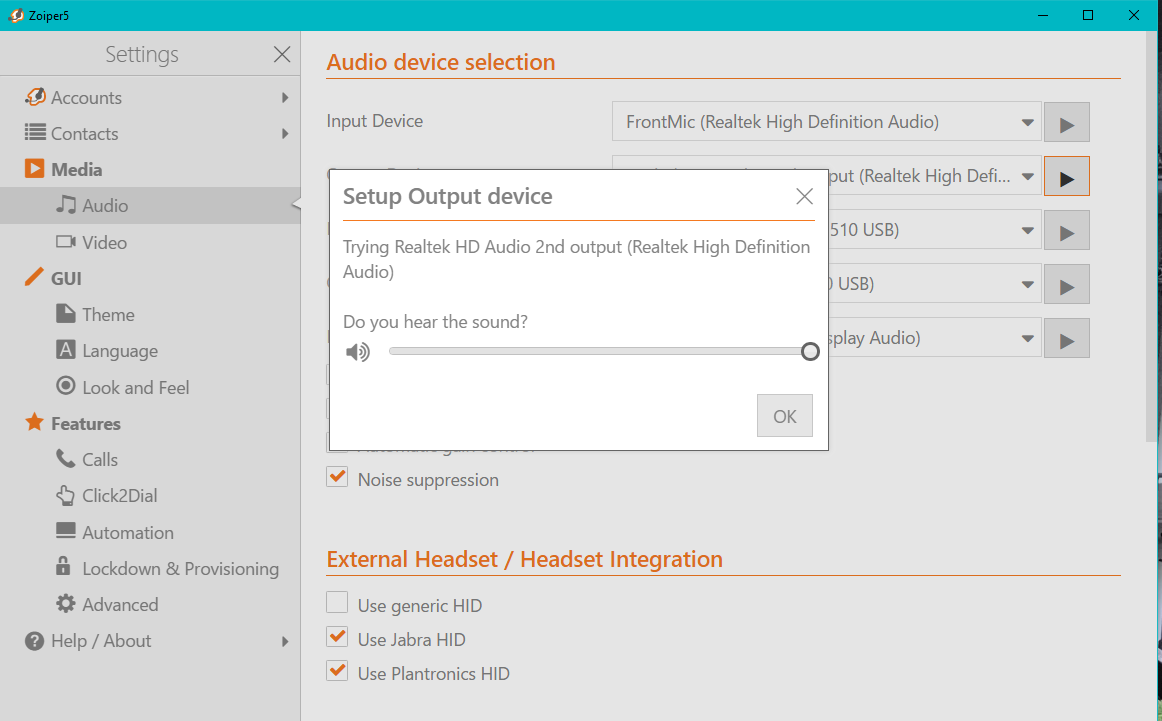Click the Calls phone icon
Screen dimensions: 1162x721
(x=66, y=460)
